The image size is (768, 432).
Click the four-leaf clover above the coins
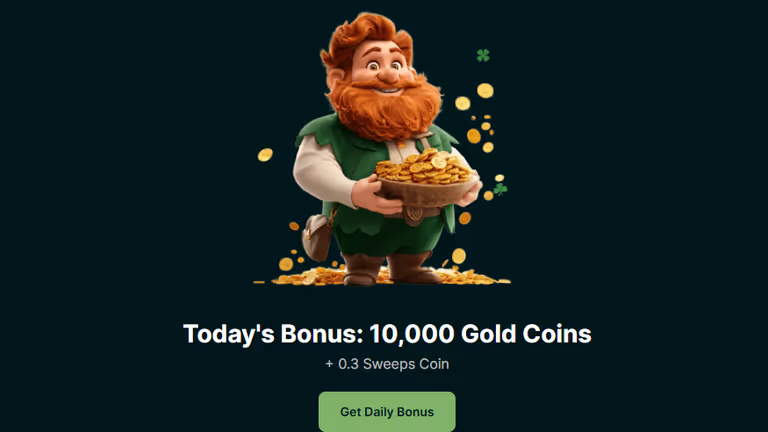483,55
